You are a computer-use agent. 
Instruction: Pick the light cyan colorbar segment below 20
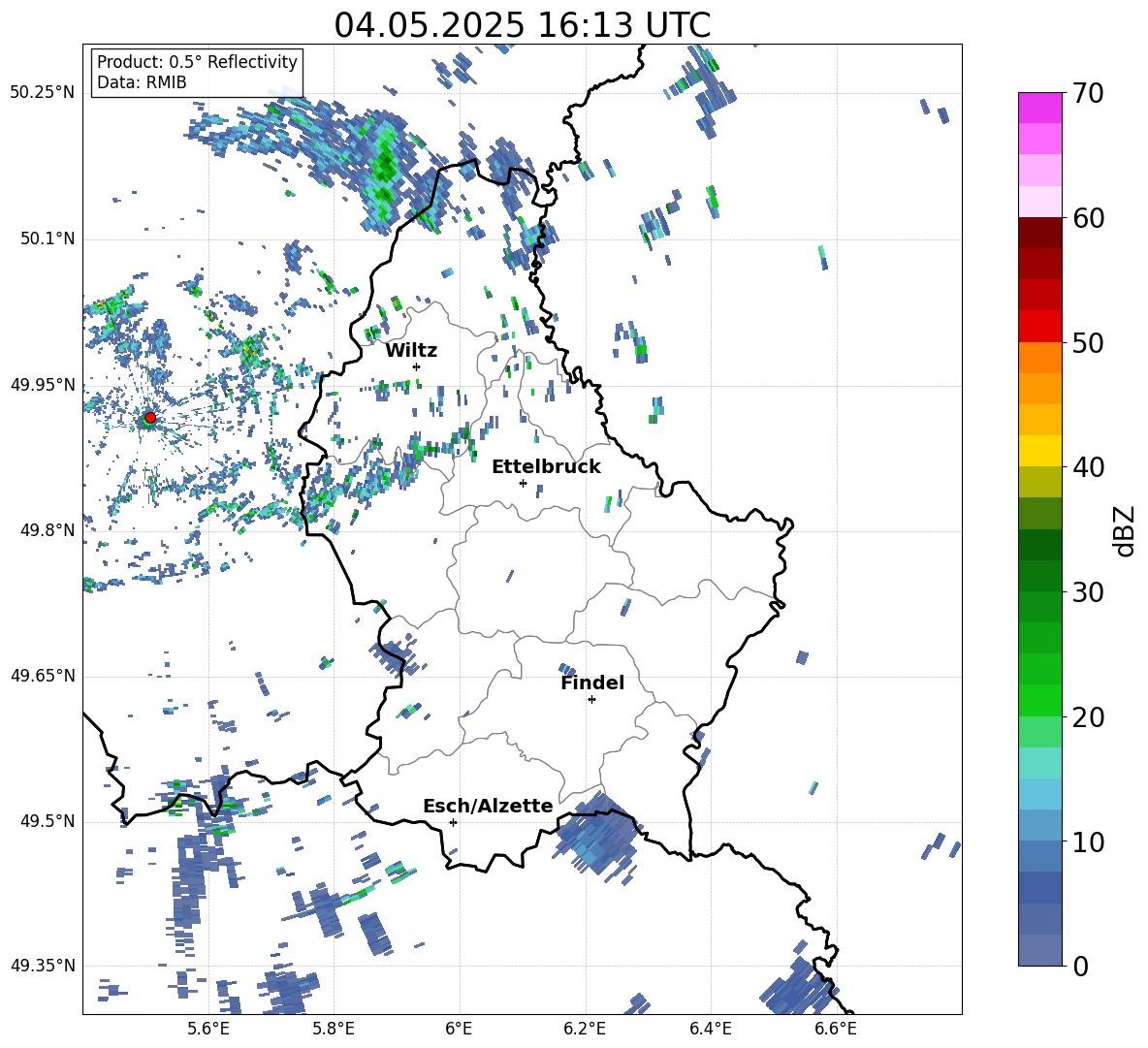click(1039, 763)
